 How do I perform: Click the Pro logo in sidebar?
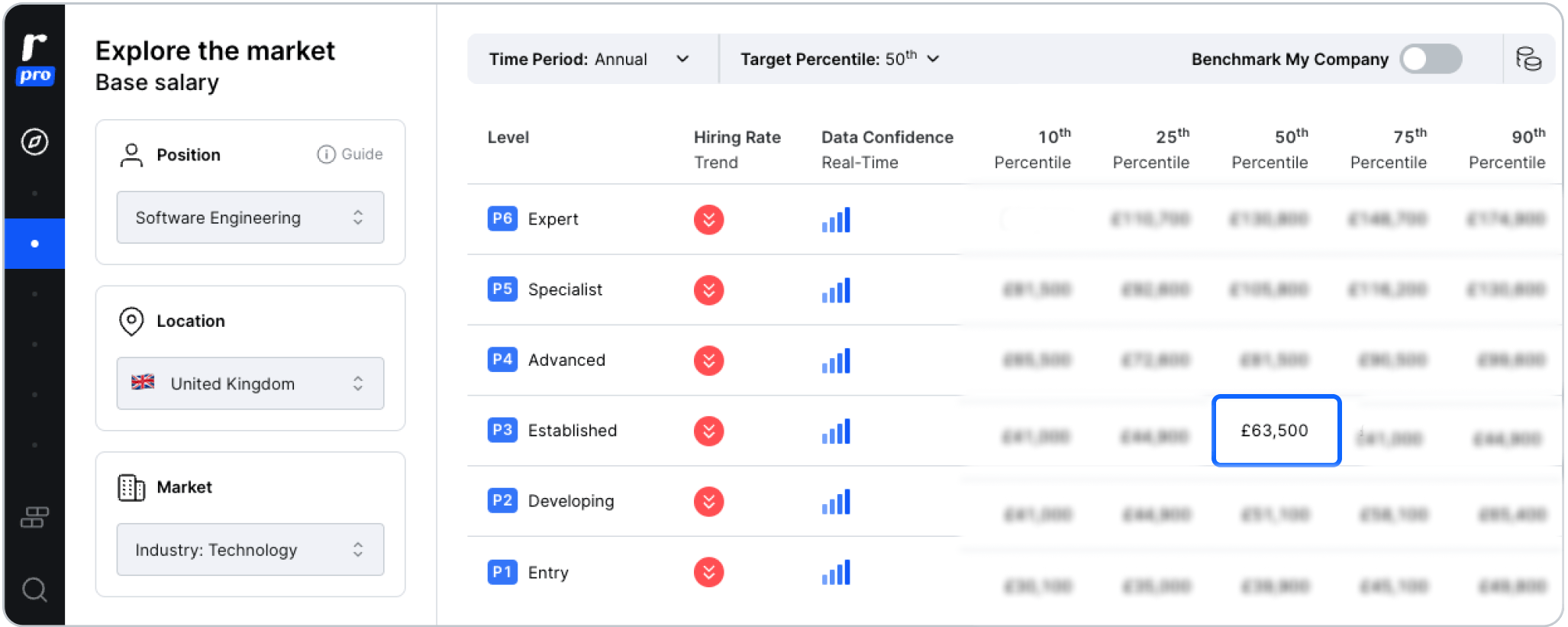click(35, 59)
